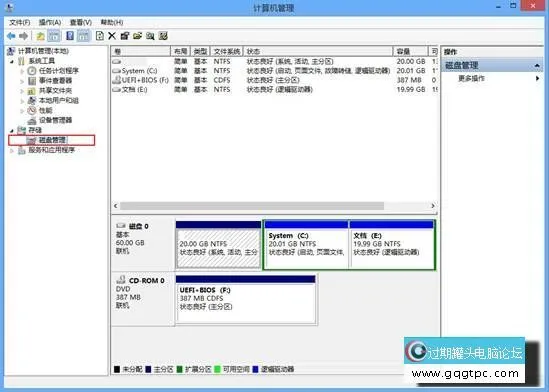
Task: Select the 存储 tree node
Action: coord(35,130)
